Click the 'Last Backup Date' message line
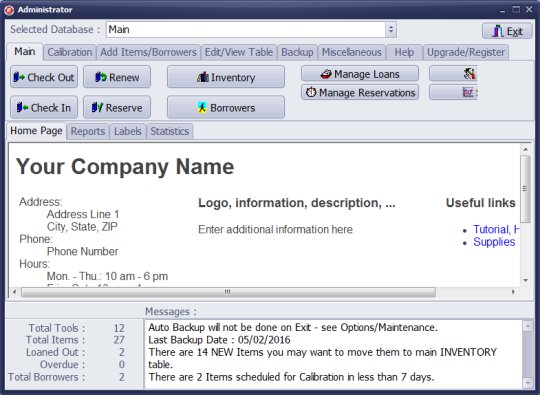Screen dimensions: 540x395 coord(219,340)
